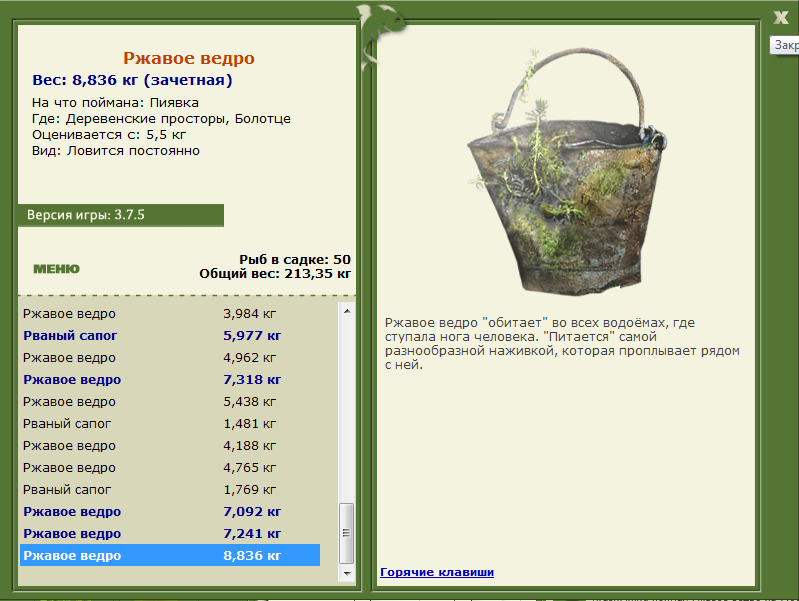Select Ржавое ведро 5,438 кг row

coord(170,402)
